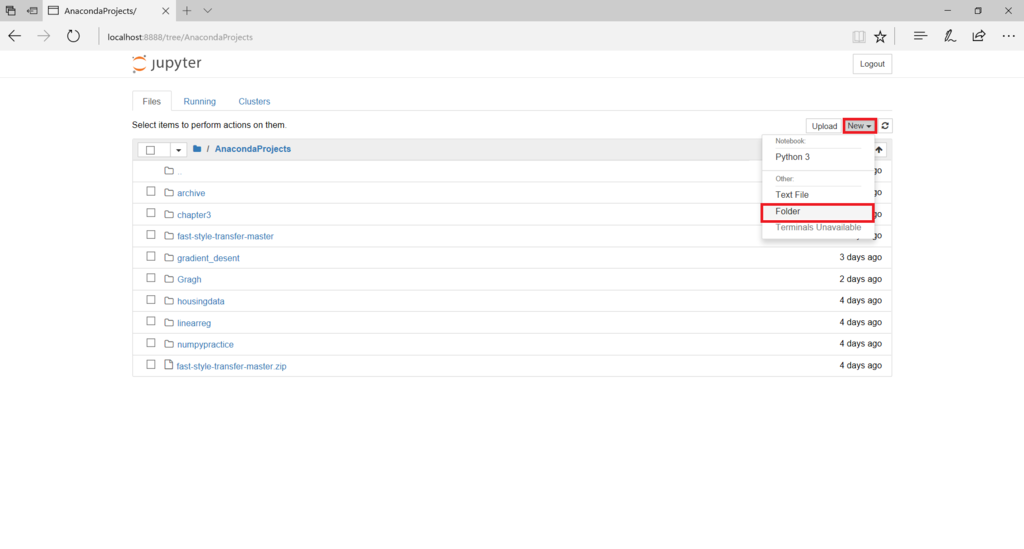The image size is (1024, 549).
Task: Open the housingdata folder link
Action: 200,301
